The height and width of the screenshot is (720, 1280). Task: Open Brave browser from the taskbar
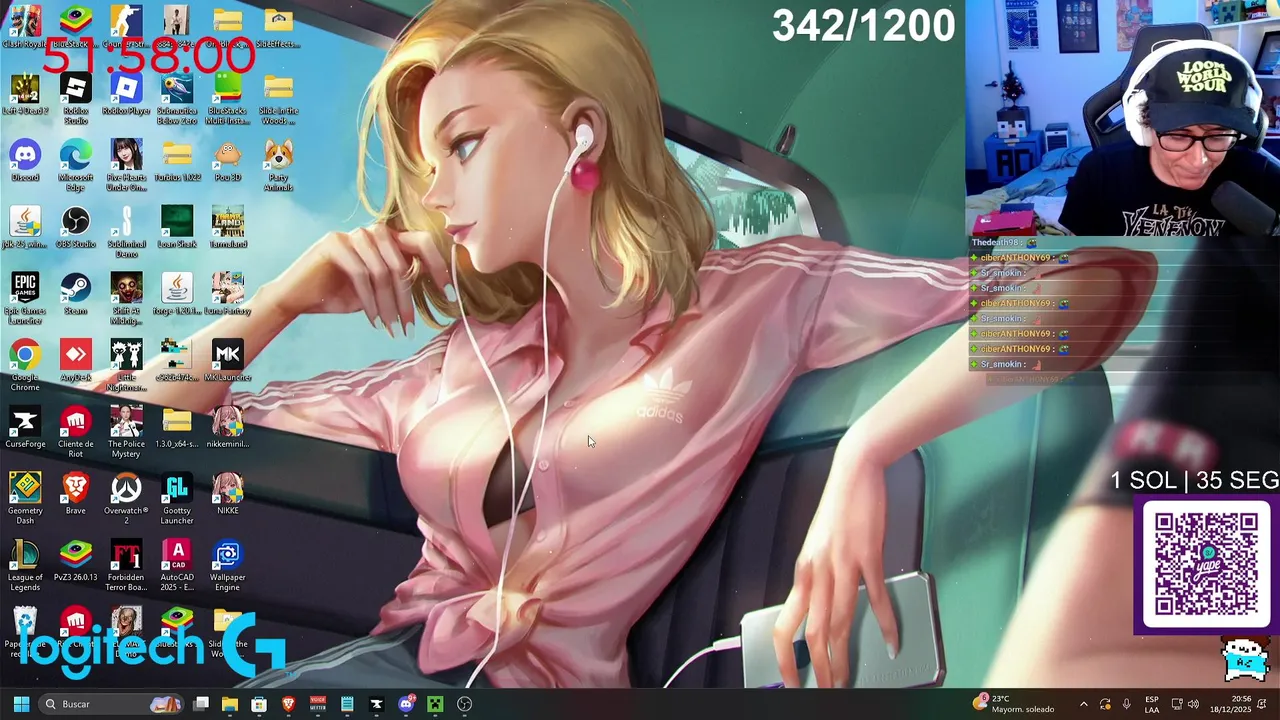click(x=288, y=704)
